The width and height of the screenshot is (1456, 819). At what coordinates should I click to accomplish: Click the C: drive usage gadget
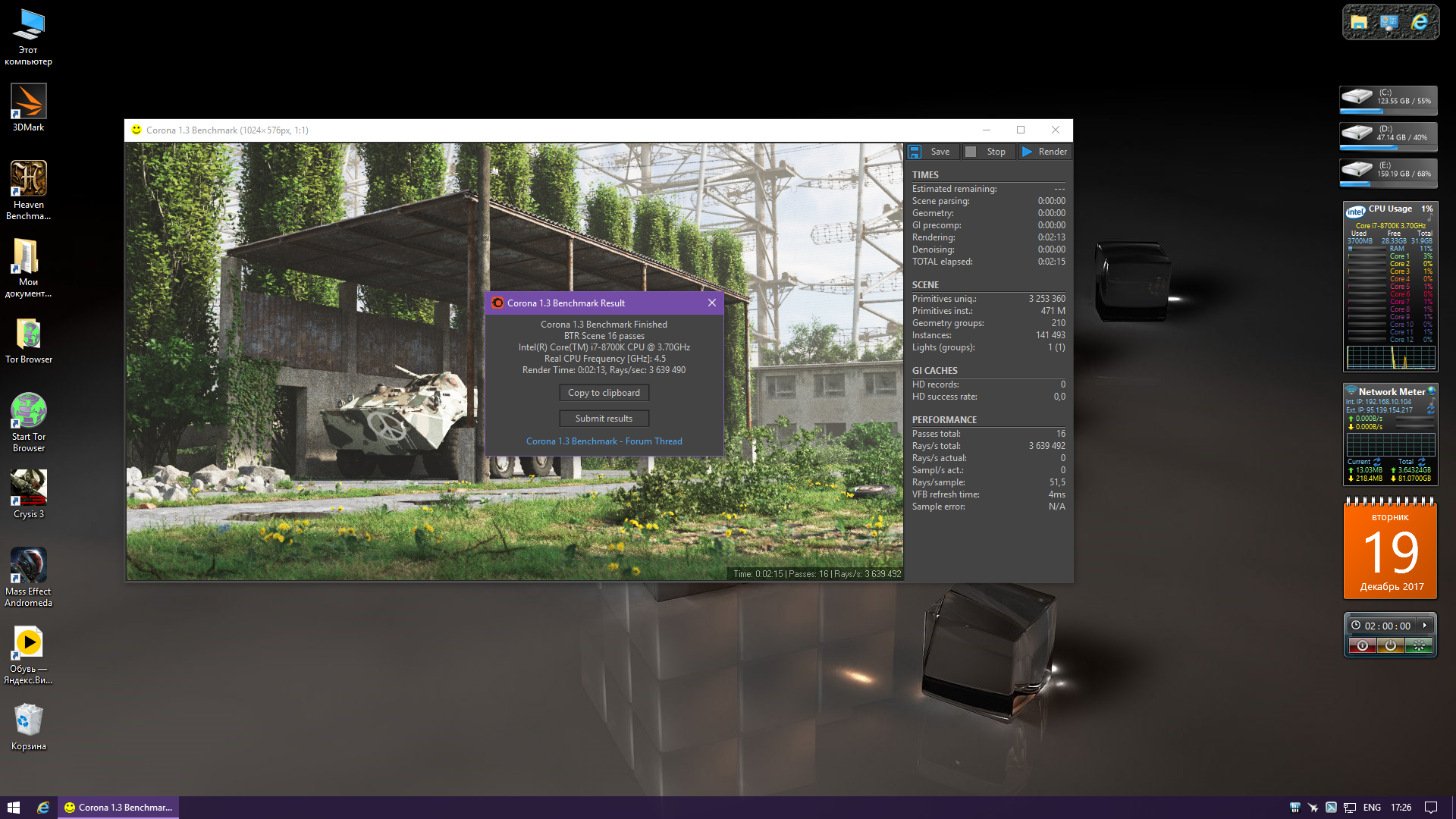1388,100
